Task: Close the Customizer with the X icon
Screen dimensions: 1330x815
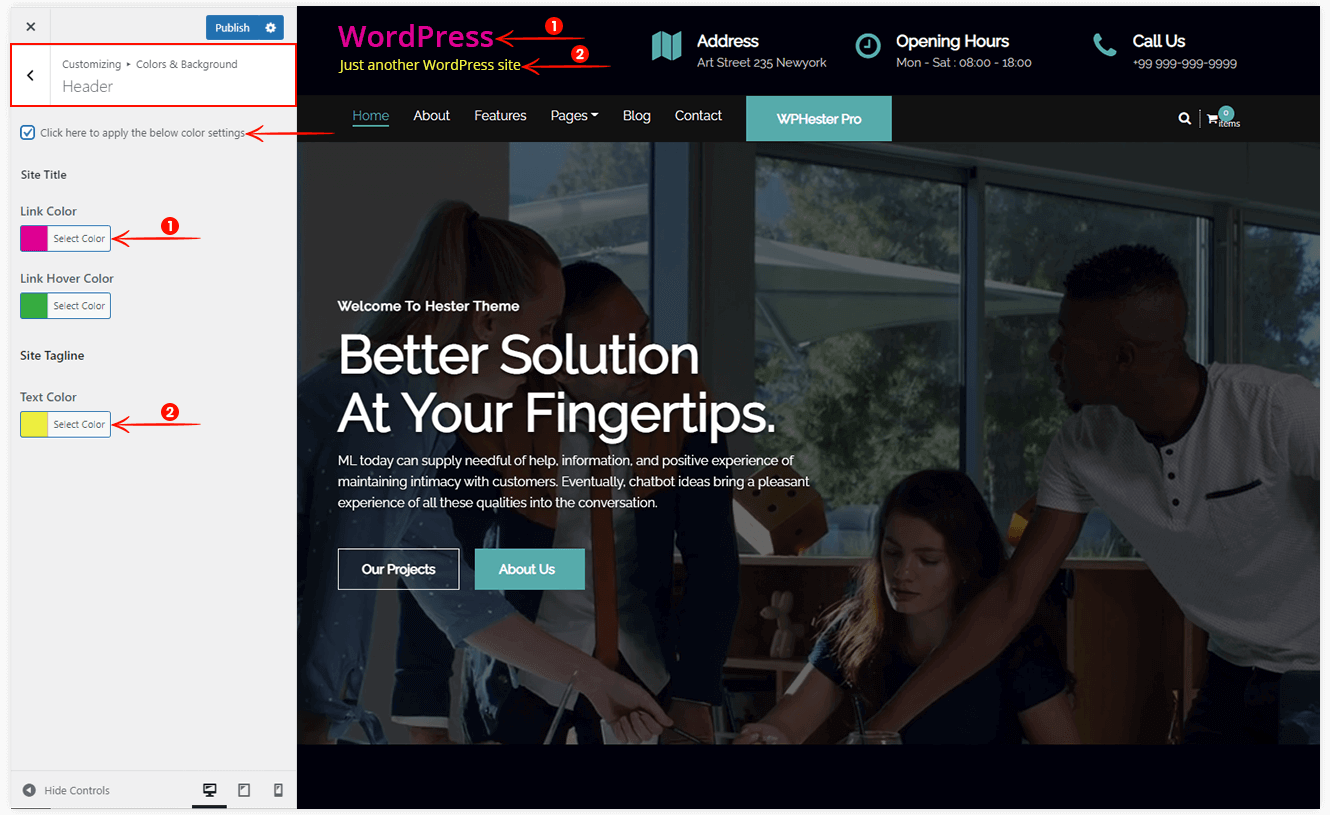Action: point(31,27)
